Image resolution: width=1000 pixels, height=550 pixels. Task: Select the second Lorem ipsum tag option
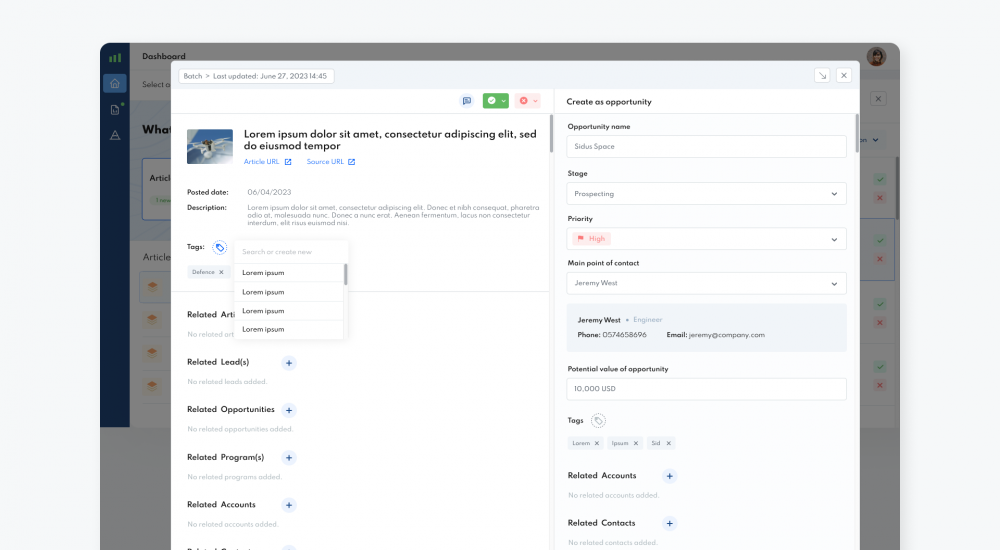coord(289,292)
